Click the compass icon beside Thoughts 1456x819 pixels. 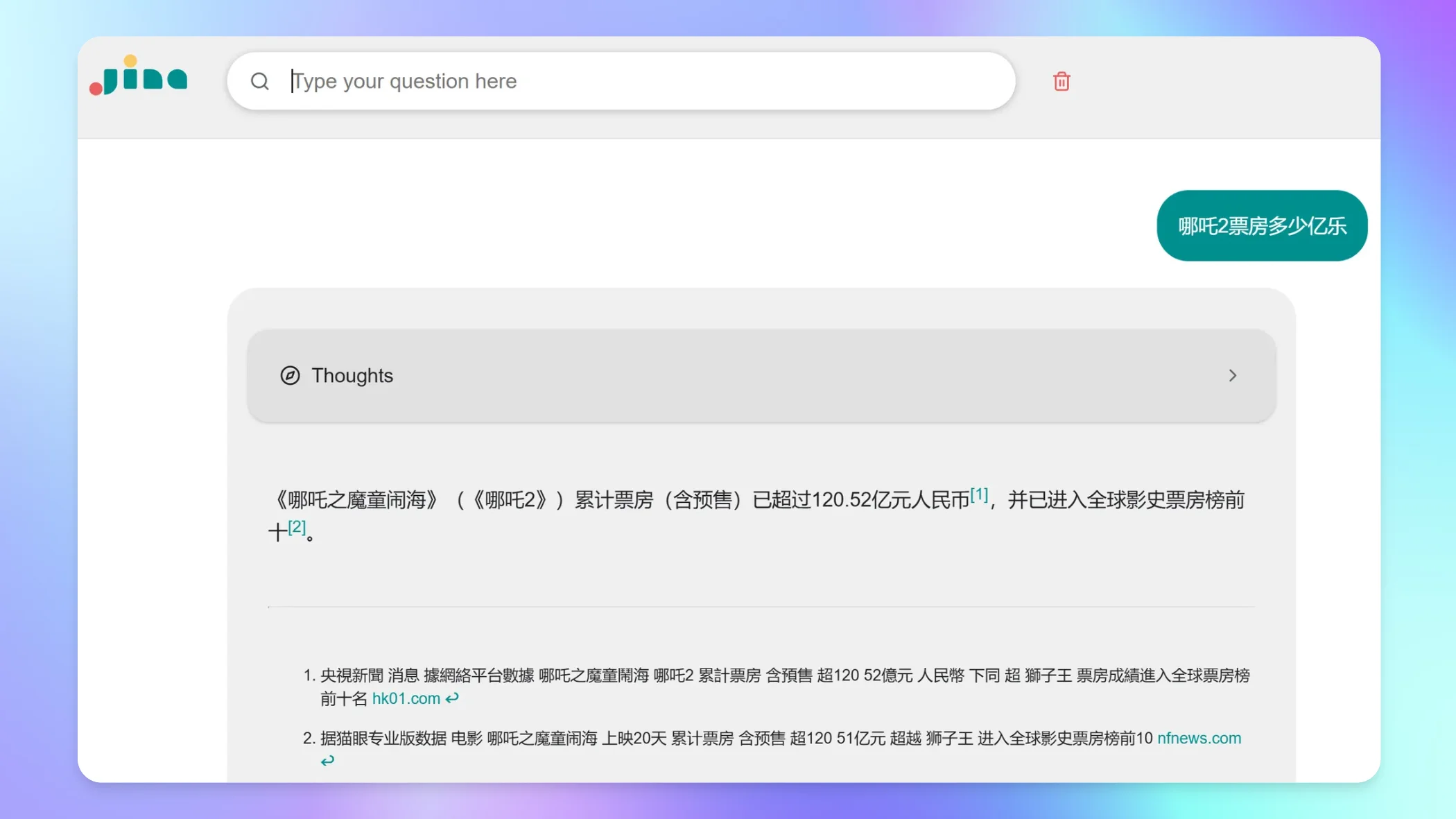290,375
